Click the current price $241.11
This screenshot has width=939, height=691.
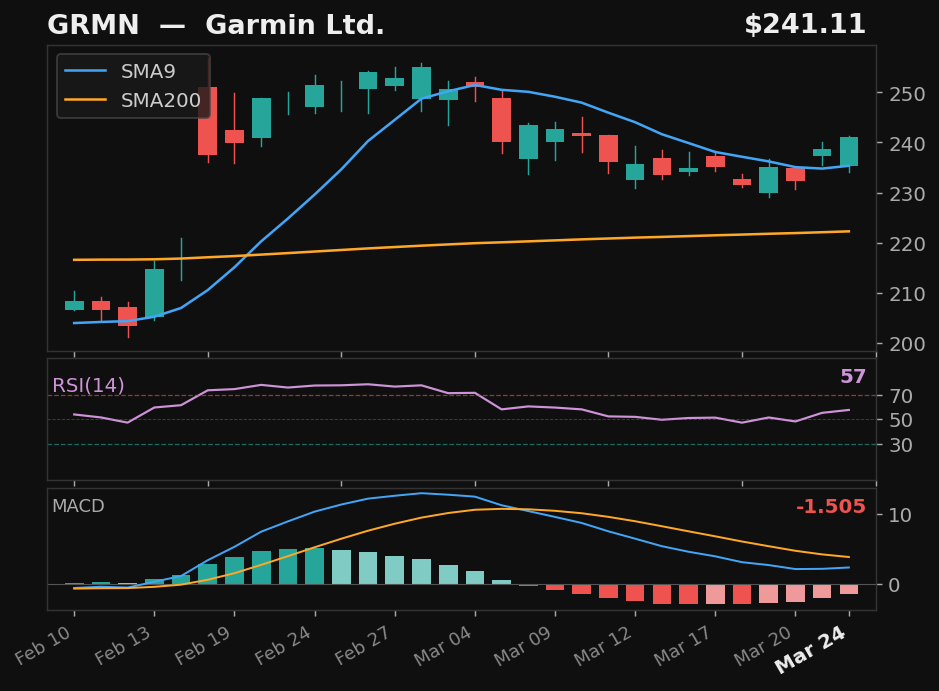pyautogui.click(x=805, y=23)
